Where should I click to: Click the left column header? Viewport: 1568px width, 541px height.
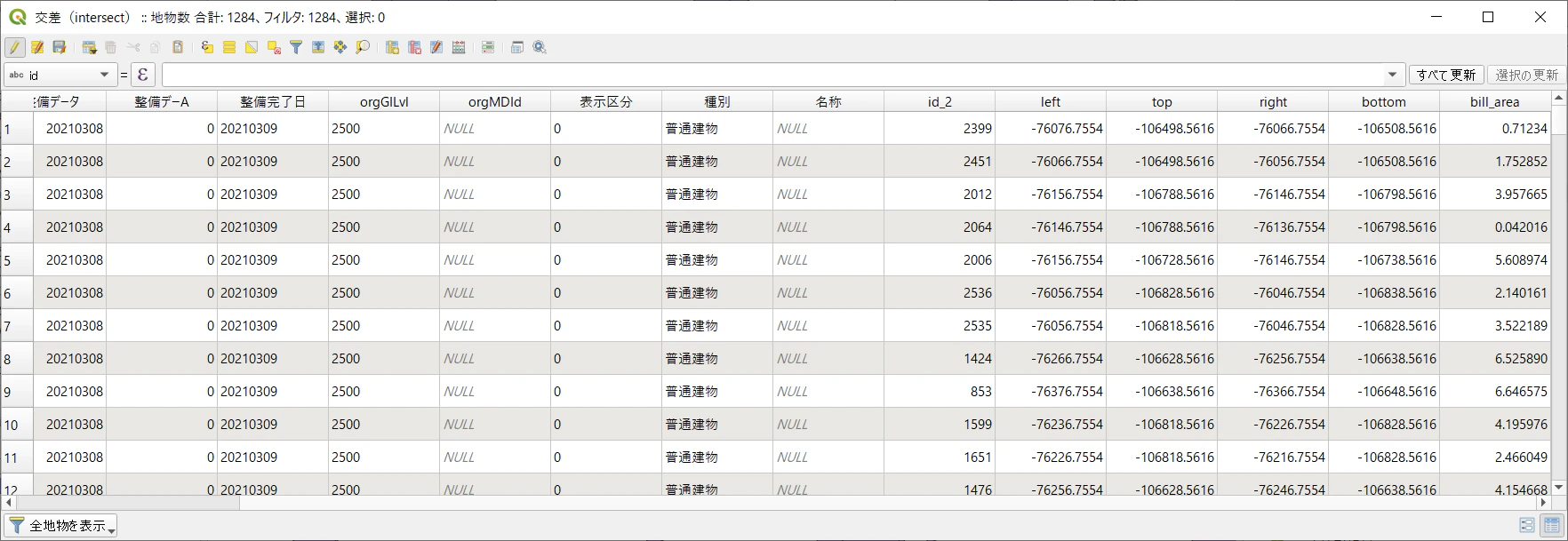tap(1051, 101)
